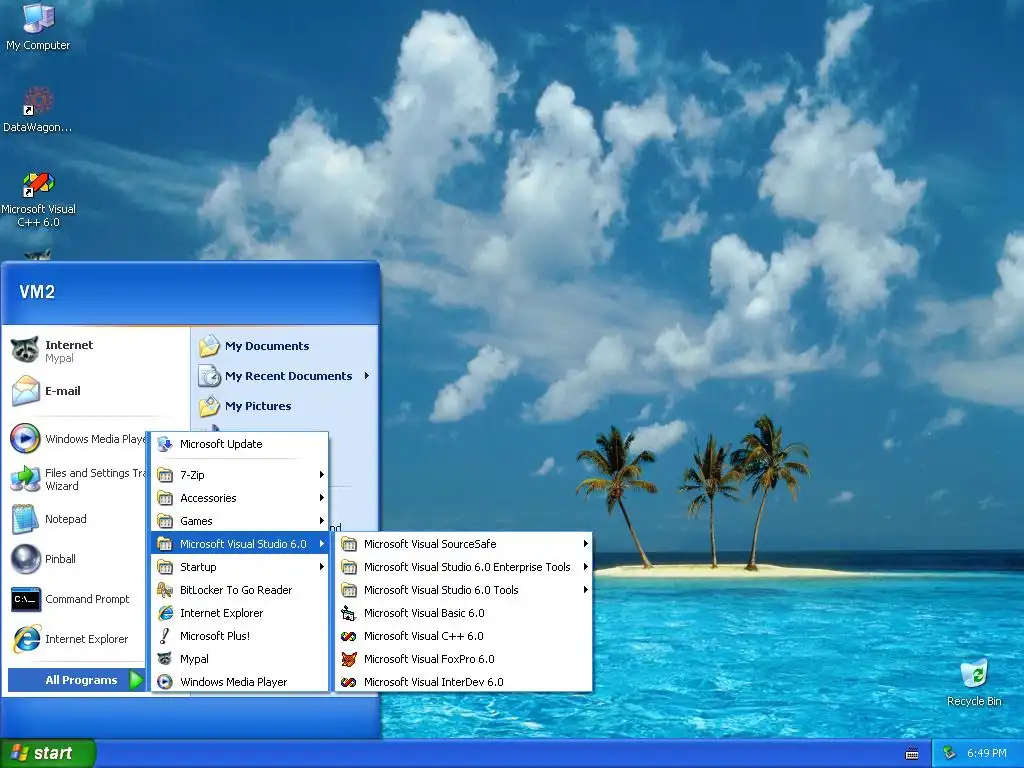Image resolution: width=1024 pixels, height=768 pixels.
Task: Click the Notepad icon in Start menu
Action: point(25,519)
